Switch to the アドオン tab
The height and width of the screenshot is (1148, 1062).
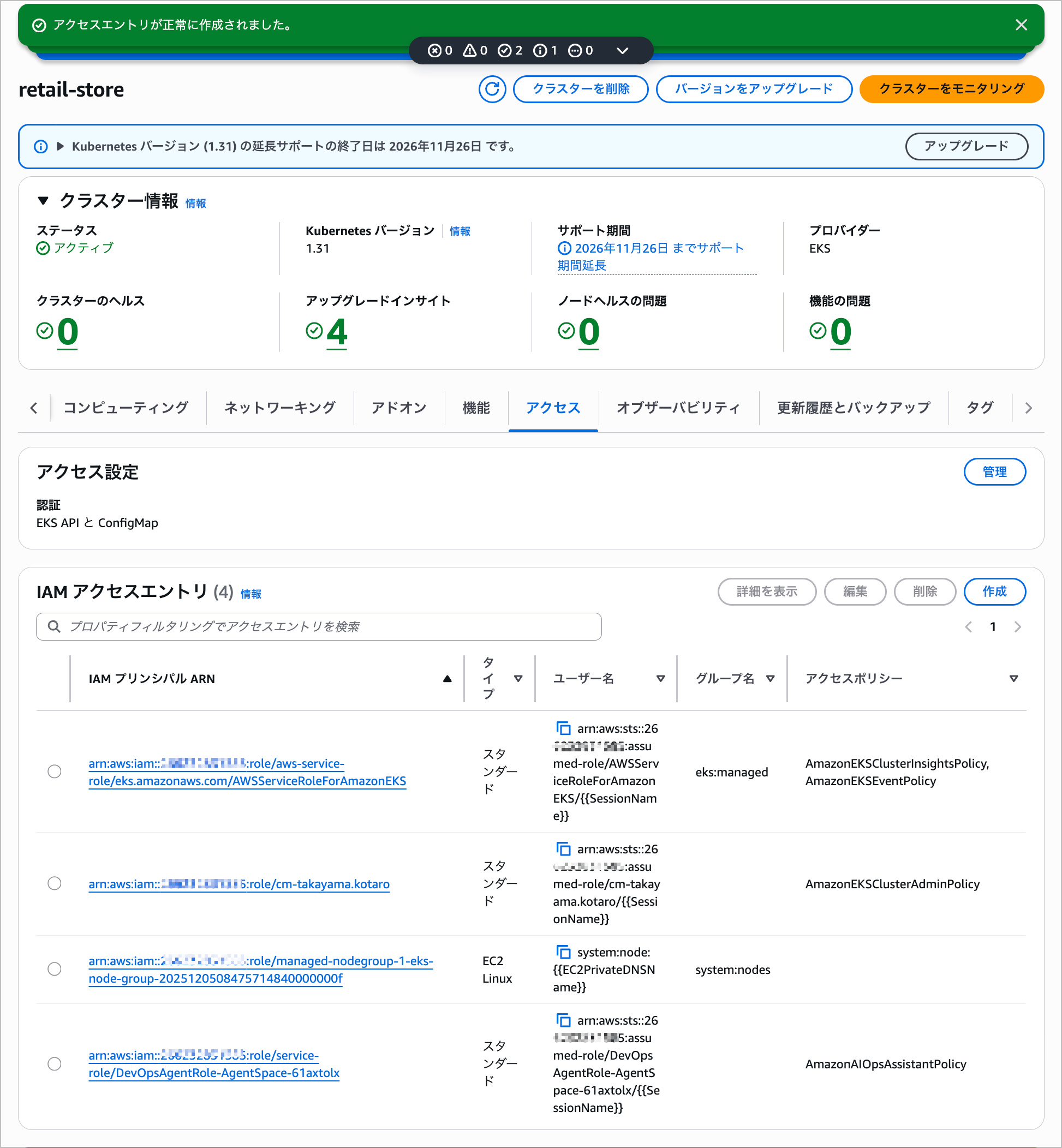(399, 408)
